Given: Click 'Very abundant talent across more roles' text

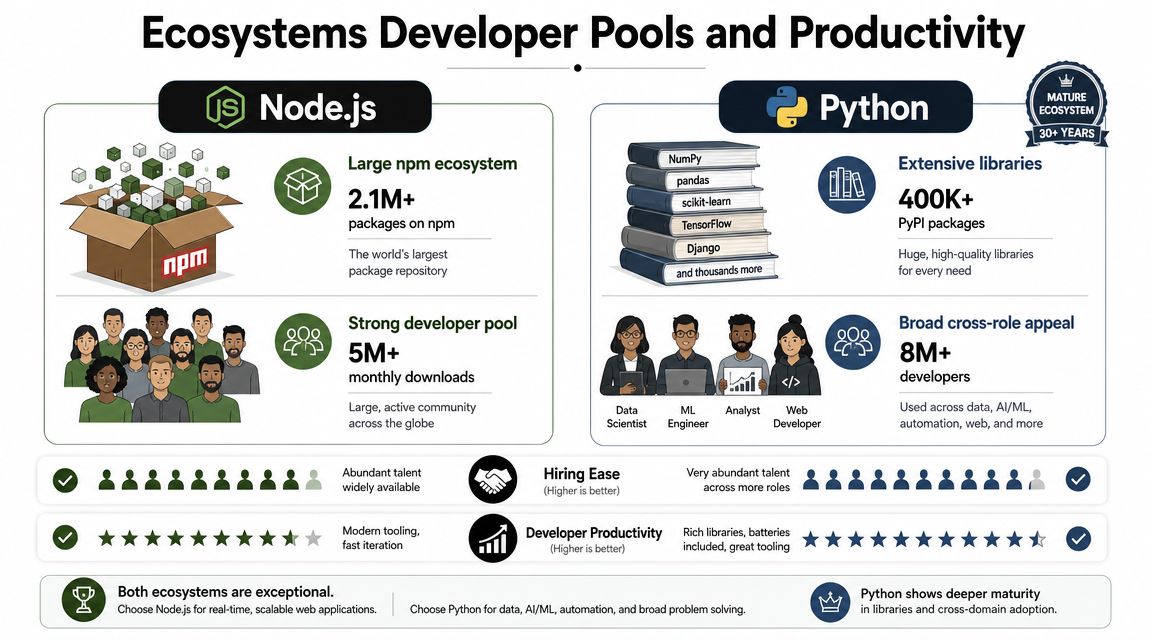Looking at the screenshot, I should (x=738, y=480).
